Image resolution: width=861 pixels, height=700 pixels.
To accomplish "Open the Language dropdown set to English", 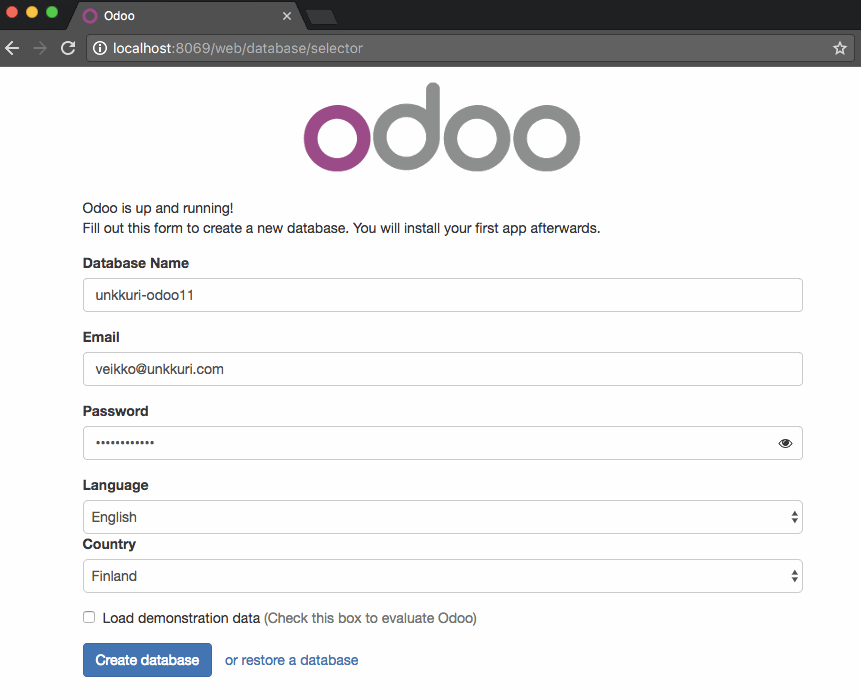I will (x=442, y=517).
